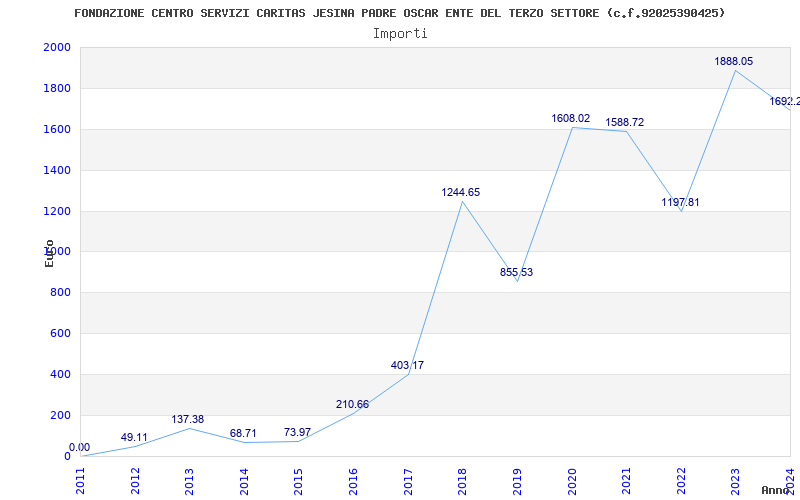
Task: Select the 210.66 data label
Action: click(x=352, y=404)
